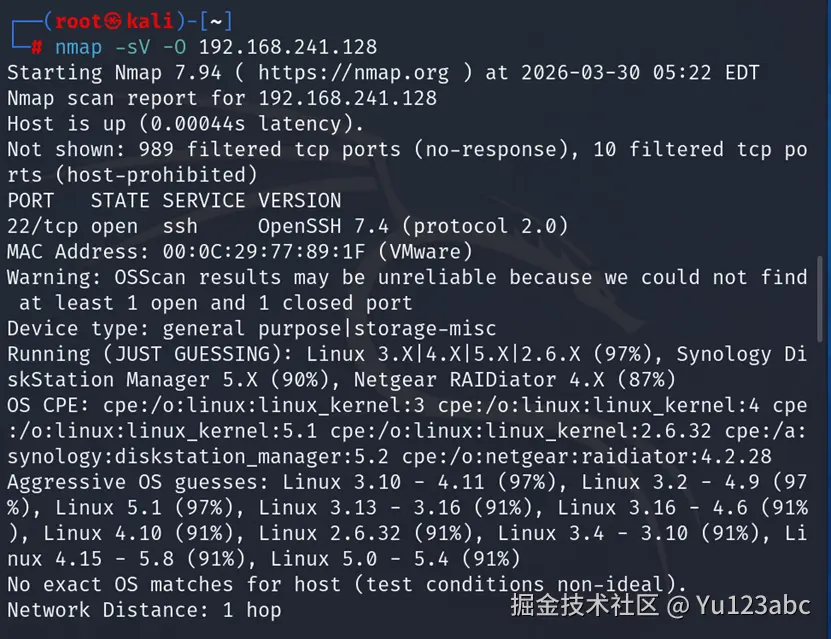Click the PORT column header

point(30,201)
